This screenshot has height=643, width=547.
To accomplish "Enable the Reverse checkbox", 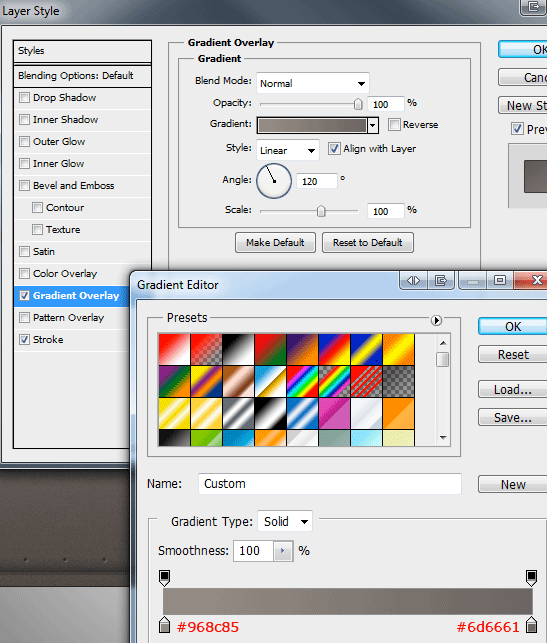I will point(394,124).
